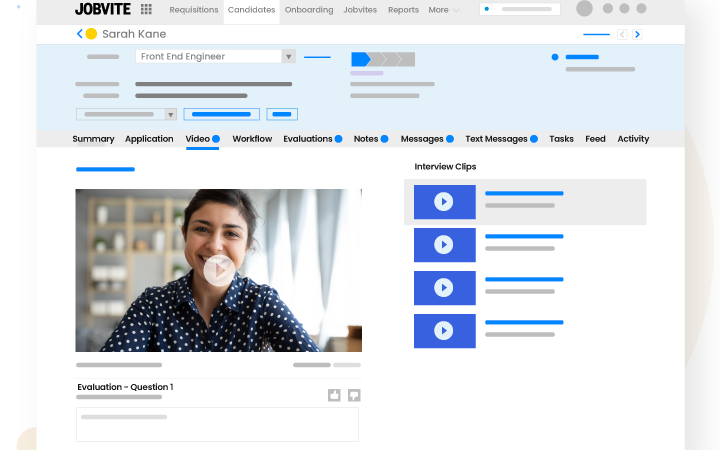720x450 pixels.
Task: Open the Front End Engineer dropdown
Action: (x=215, y=56)
